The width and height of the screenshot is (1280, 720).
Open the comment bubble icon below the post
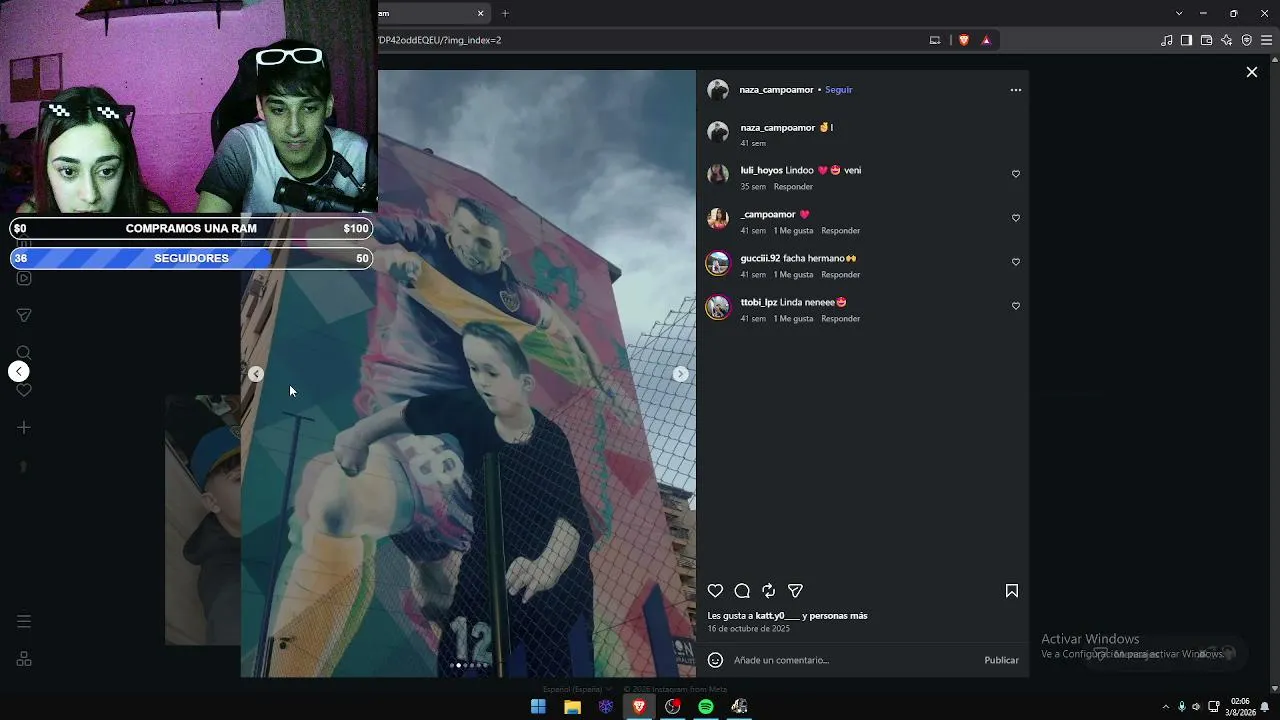pyautogui.click(x=742, y=591)
